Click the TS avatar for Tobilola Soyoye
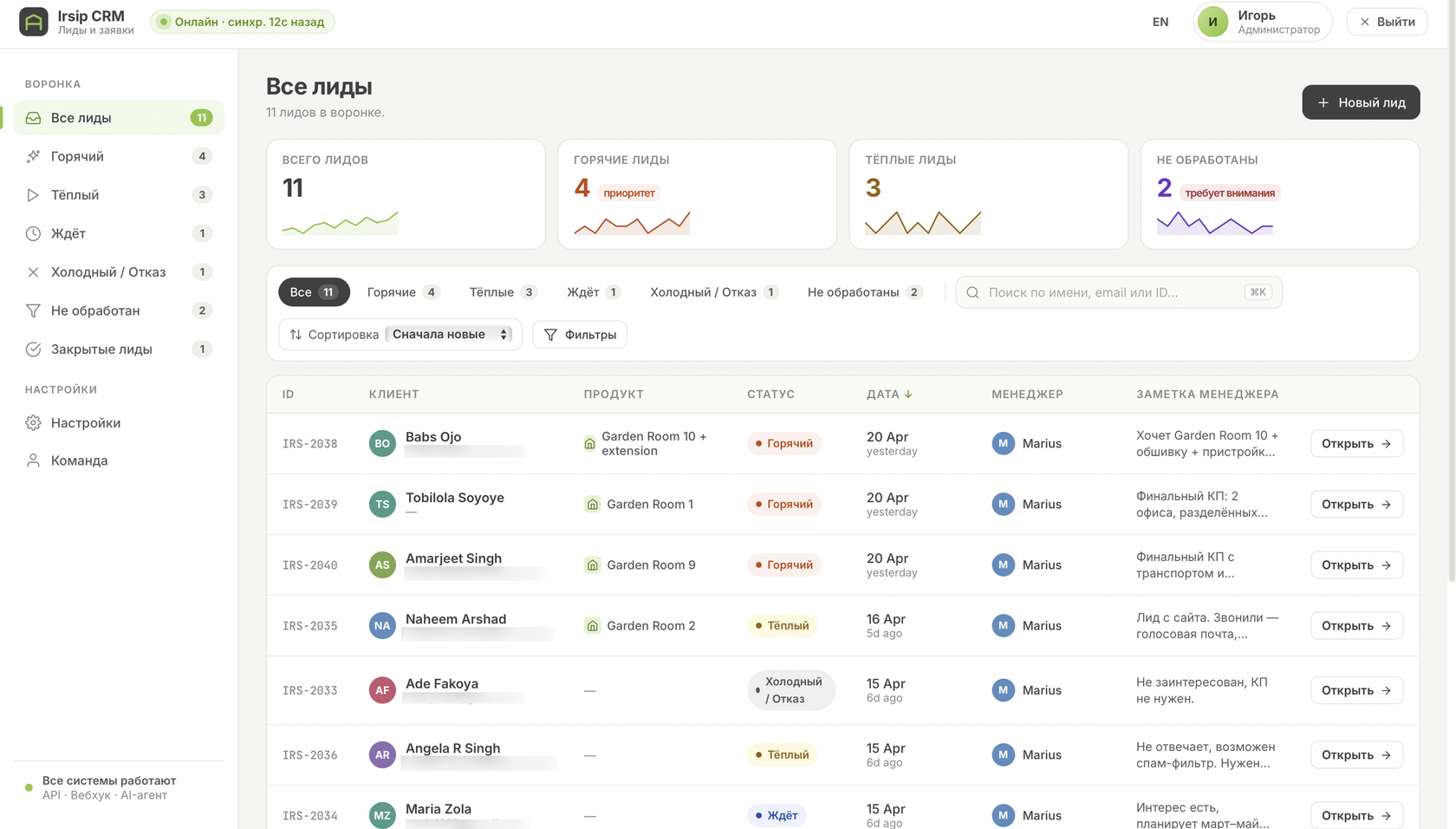The width and height of the screenshot is (1456, 829). [x=382, y=505]
